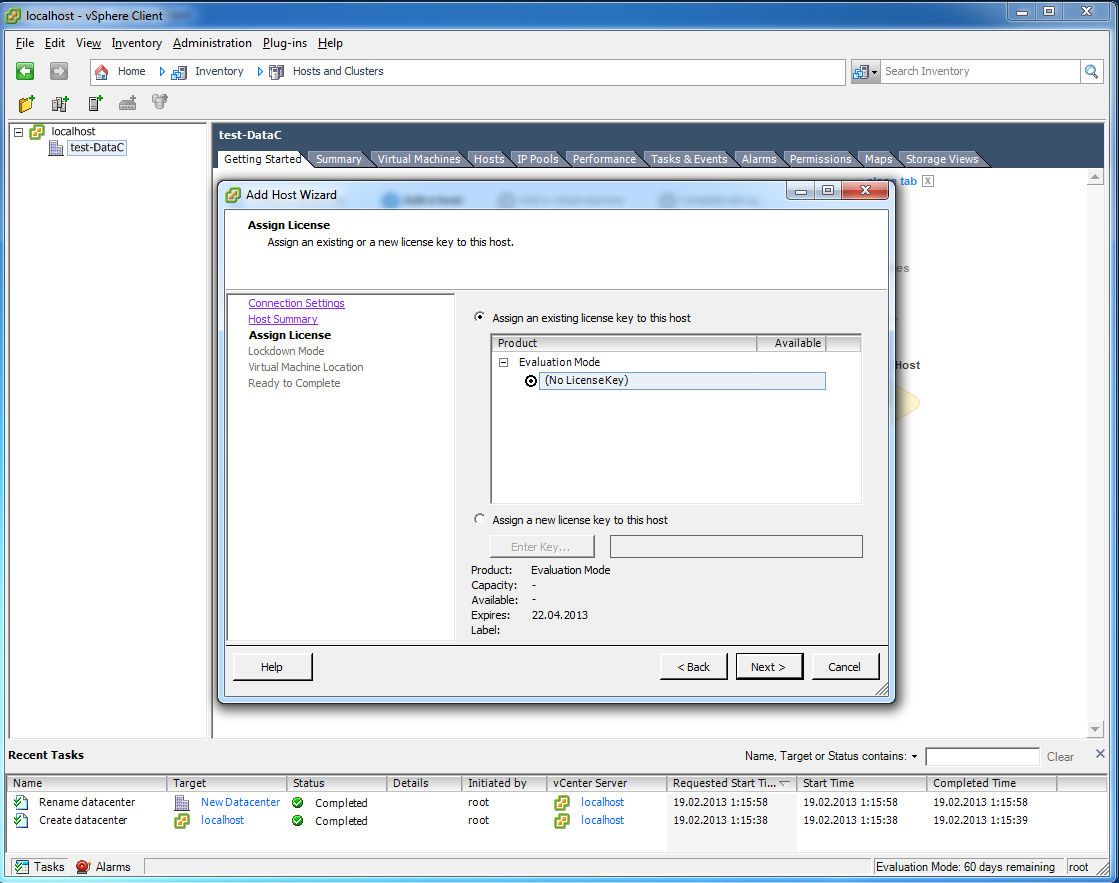Switch to the Tasks & Events tab
Screen dimensions: 1119x883
click(x=689, y=159)
